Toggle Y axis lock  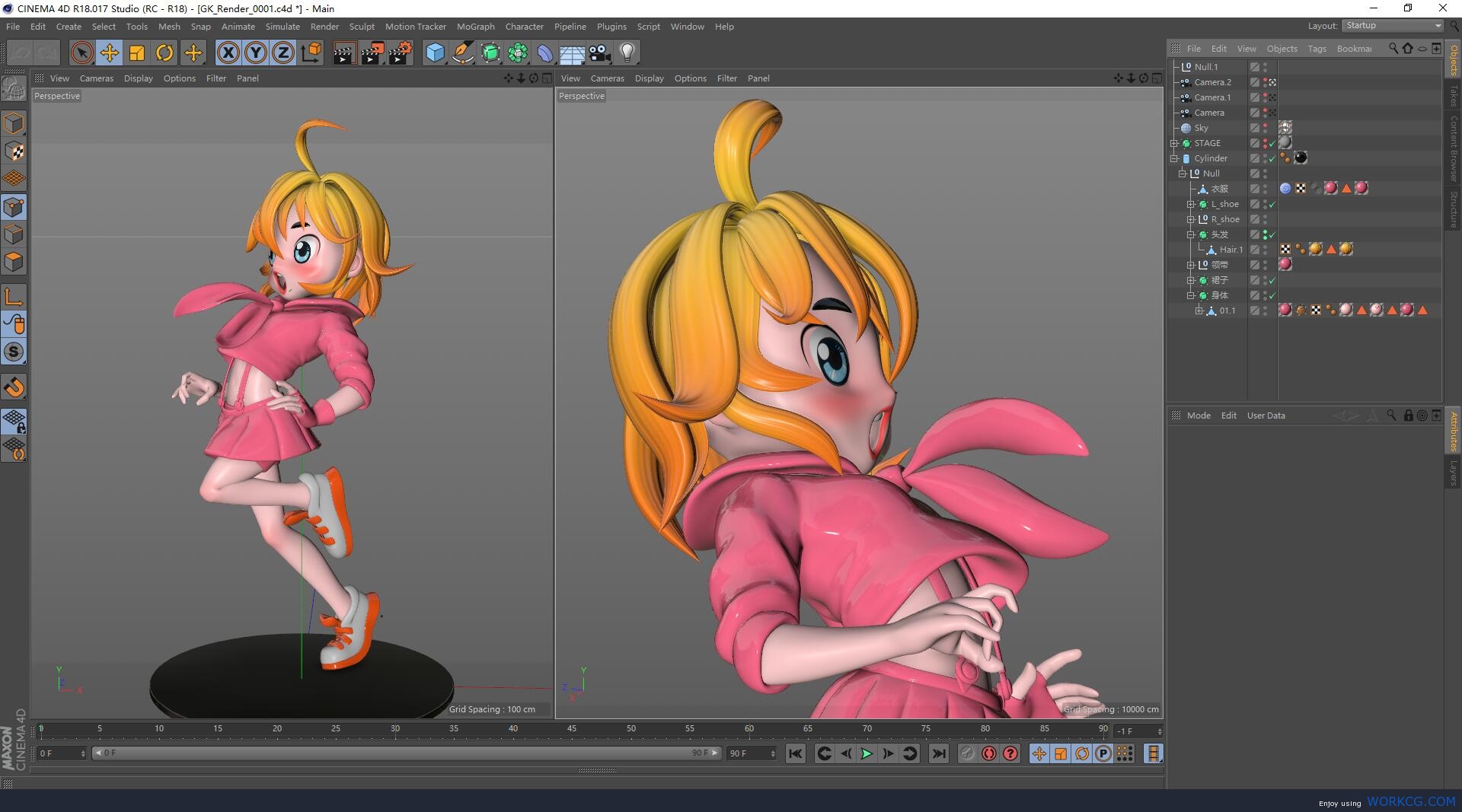pos(256,53)
